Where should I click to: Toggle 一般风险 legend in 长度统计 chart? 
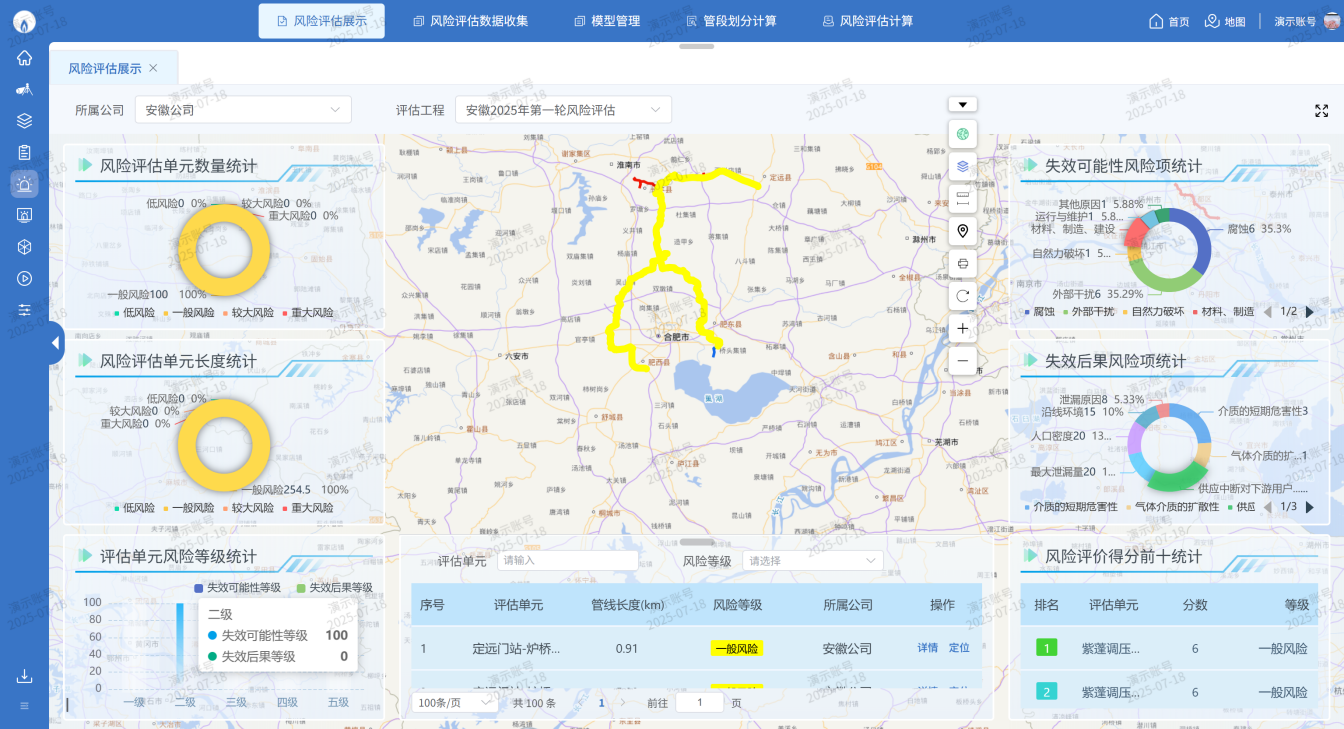pyautogui.click(x=188, y=508)
